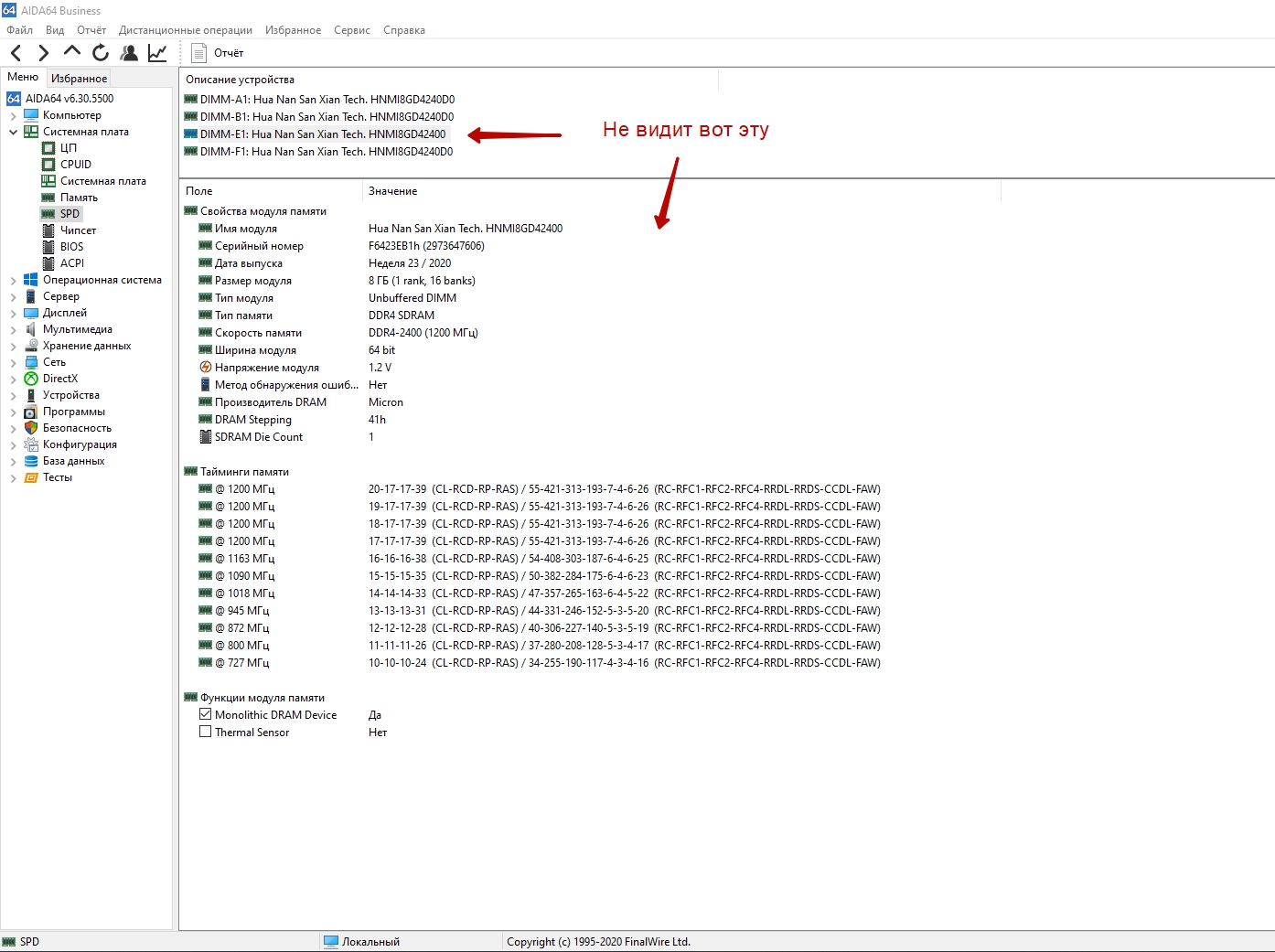Switch to the Избранное sidebar tab
The width and height of the screenshot is (1275, 952).
pyautogui.click(x=79, y=79)
